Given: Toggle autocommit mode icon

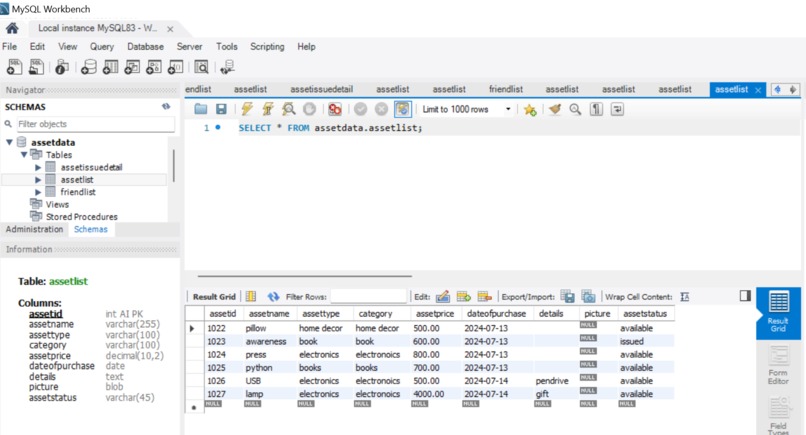Looking at the screenshot, I should 402,109.
